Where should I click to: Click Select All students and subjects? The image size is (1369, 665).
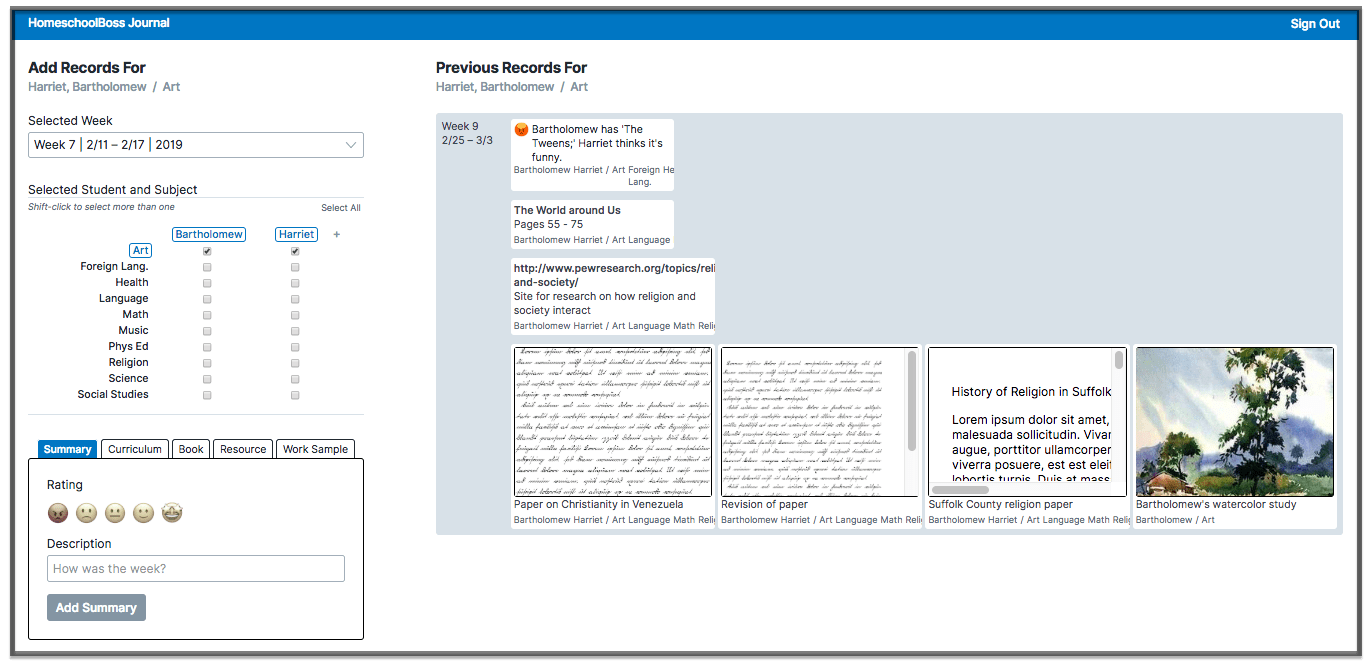pos(340,208)
